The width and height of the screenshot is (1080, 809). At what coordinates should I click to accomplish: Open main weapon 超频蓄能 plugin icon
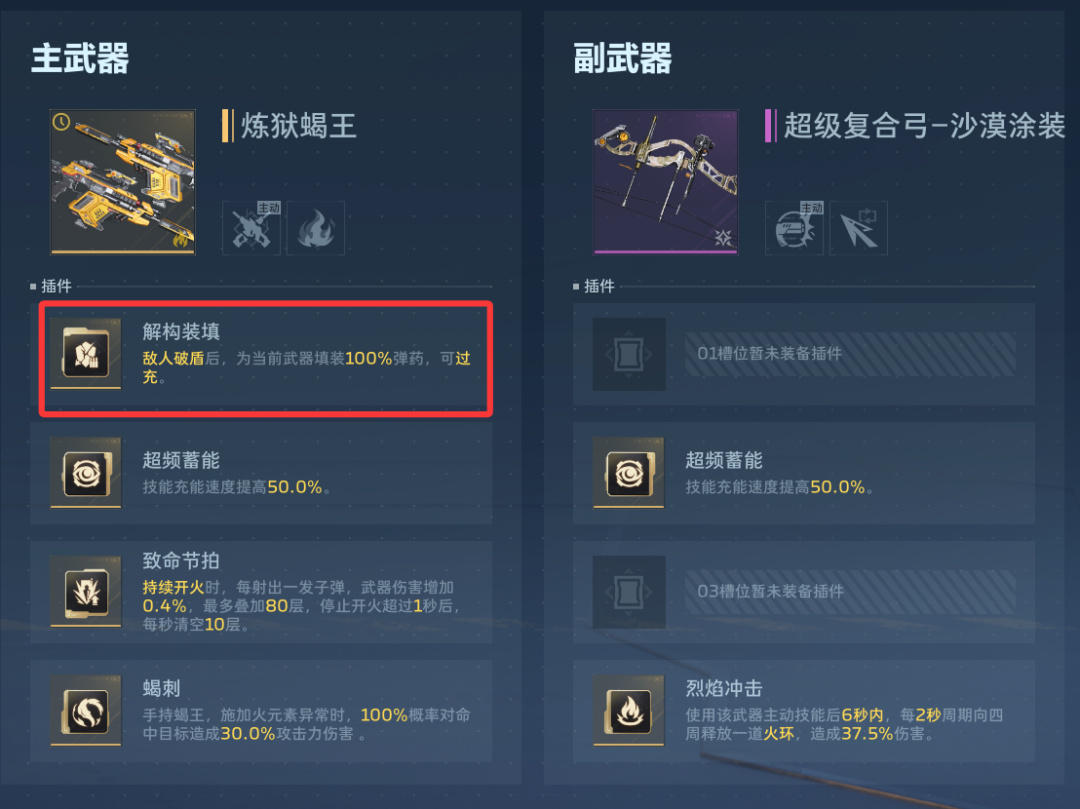tap(86, 473)
